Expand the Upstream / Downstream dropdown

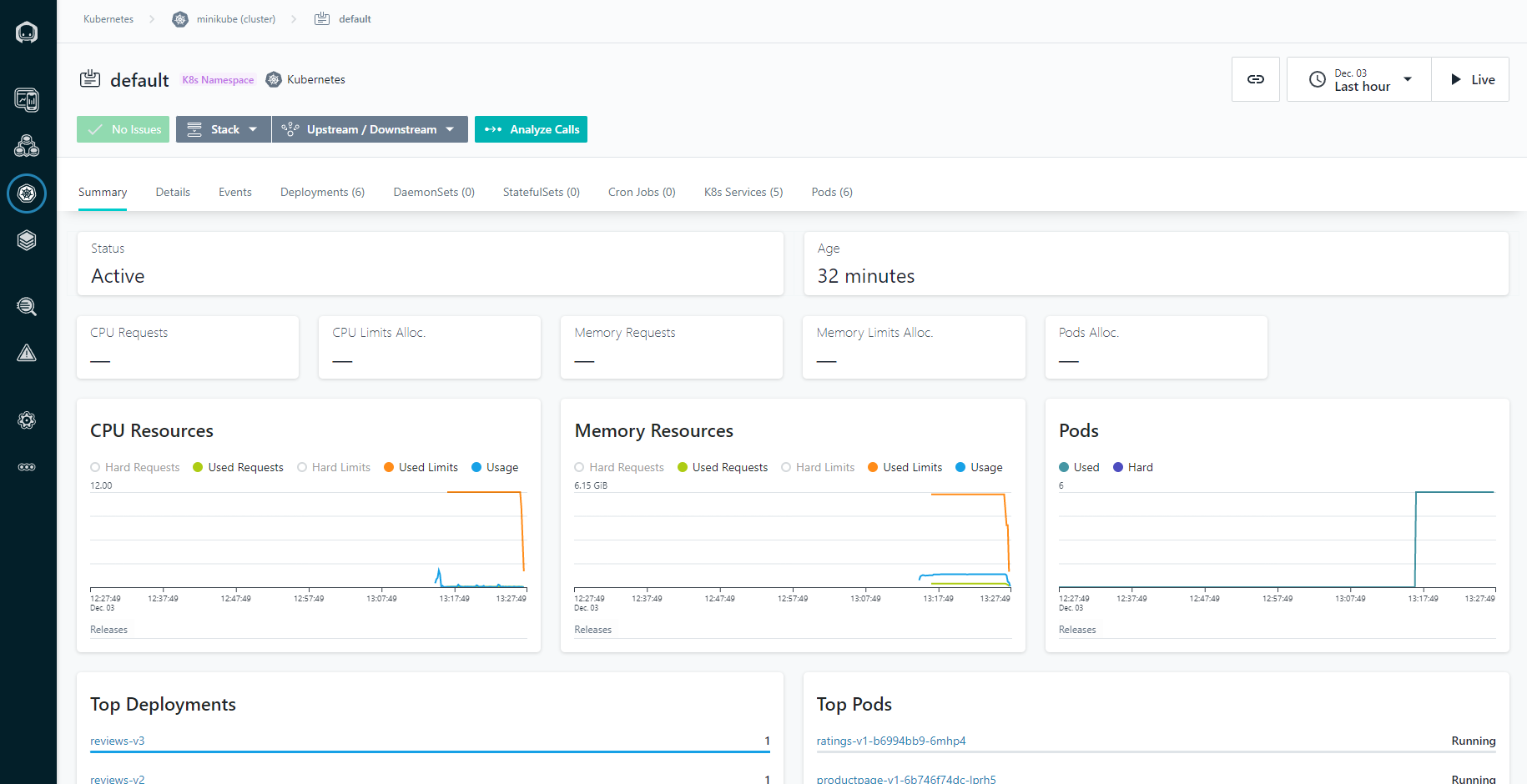[x=370, y=129]
